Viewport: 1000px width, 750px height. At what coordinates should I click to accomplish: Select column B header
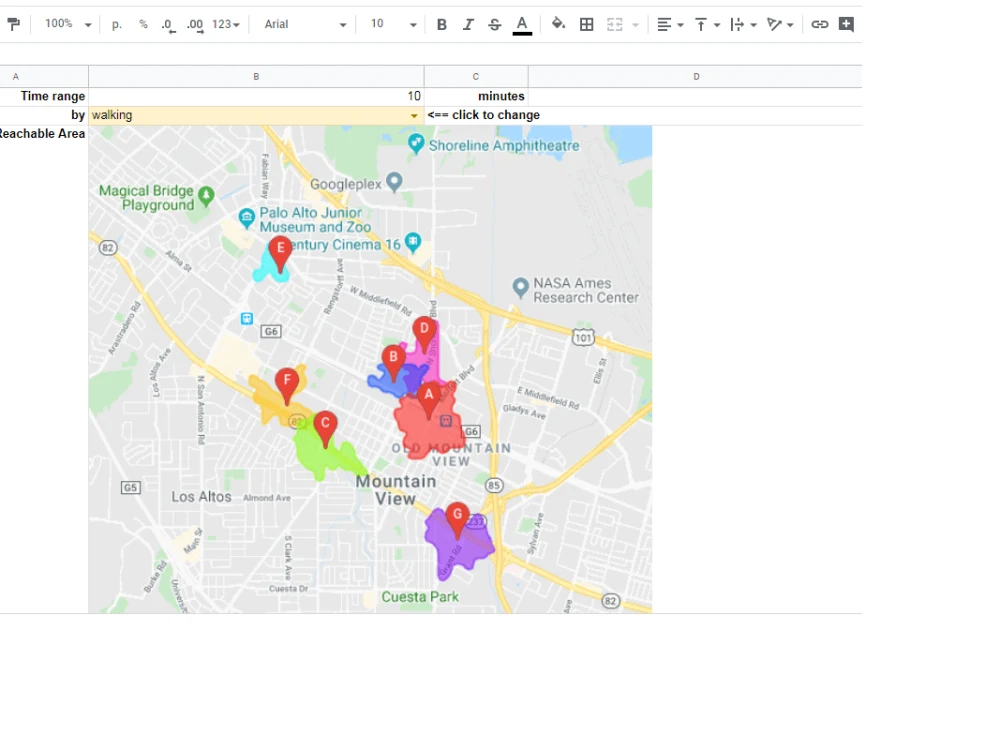[255, 75]
